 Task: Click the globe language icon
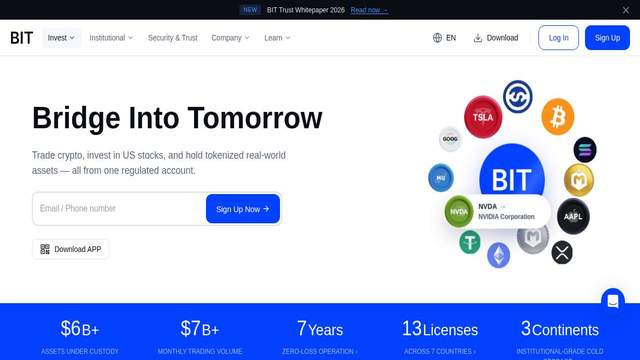click(x=437, y=38)
